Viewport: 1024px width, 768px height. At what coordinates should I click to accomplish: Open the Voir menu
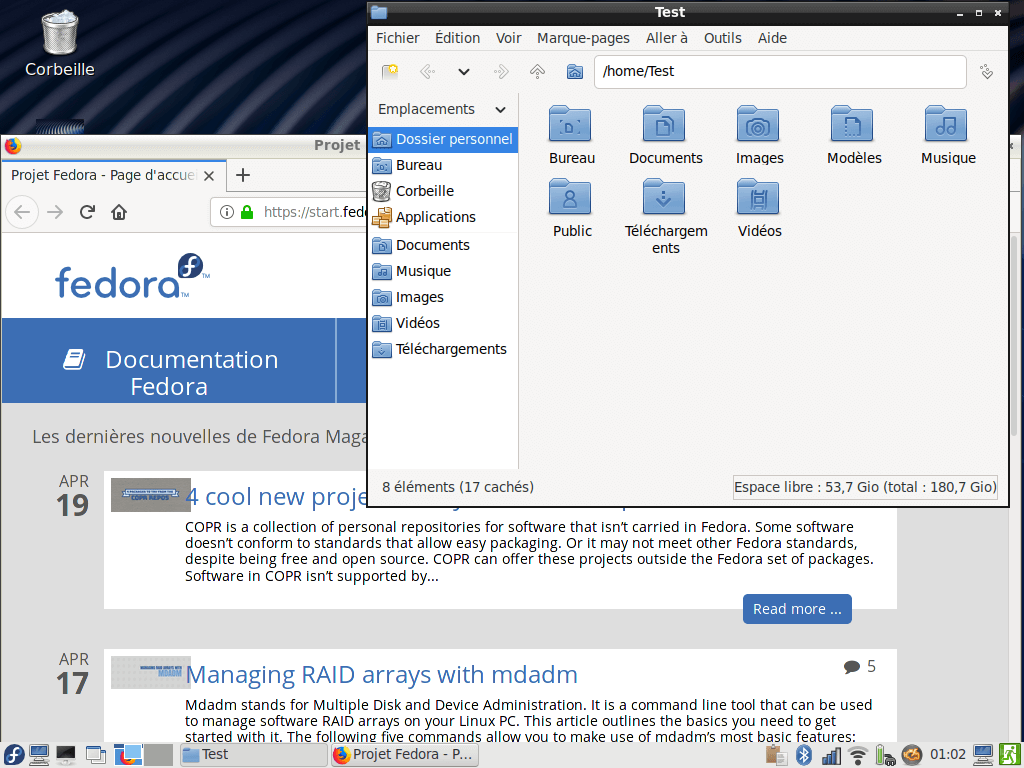509,38
